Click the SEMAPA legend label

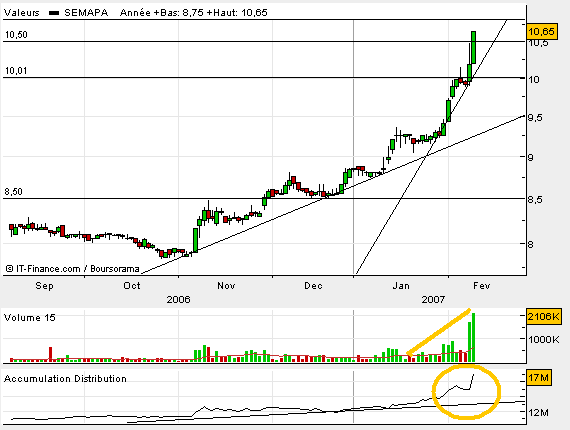[86, 13]
